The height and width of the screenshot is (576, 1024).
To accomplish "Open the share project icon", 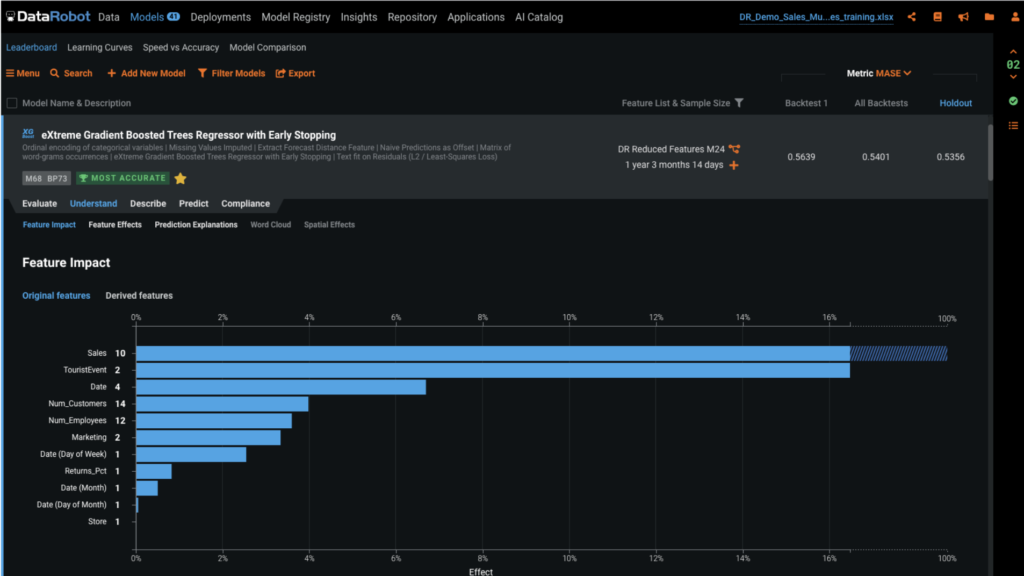I will coord(912,17).
